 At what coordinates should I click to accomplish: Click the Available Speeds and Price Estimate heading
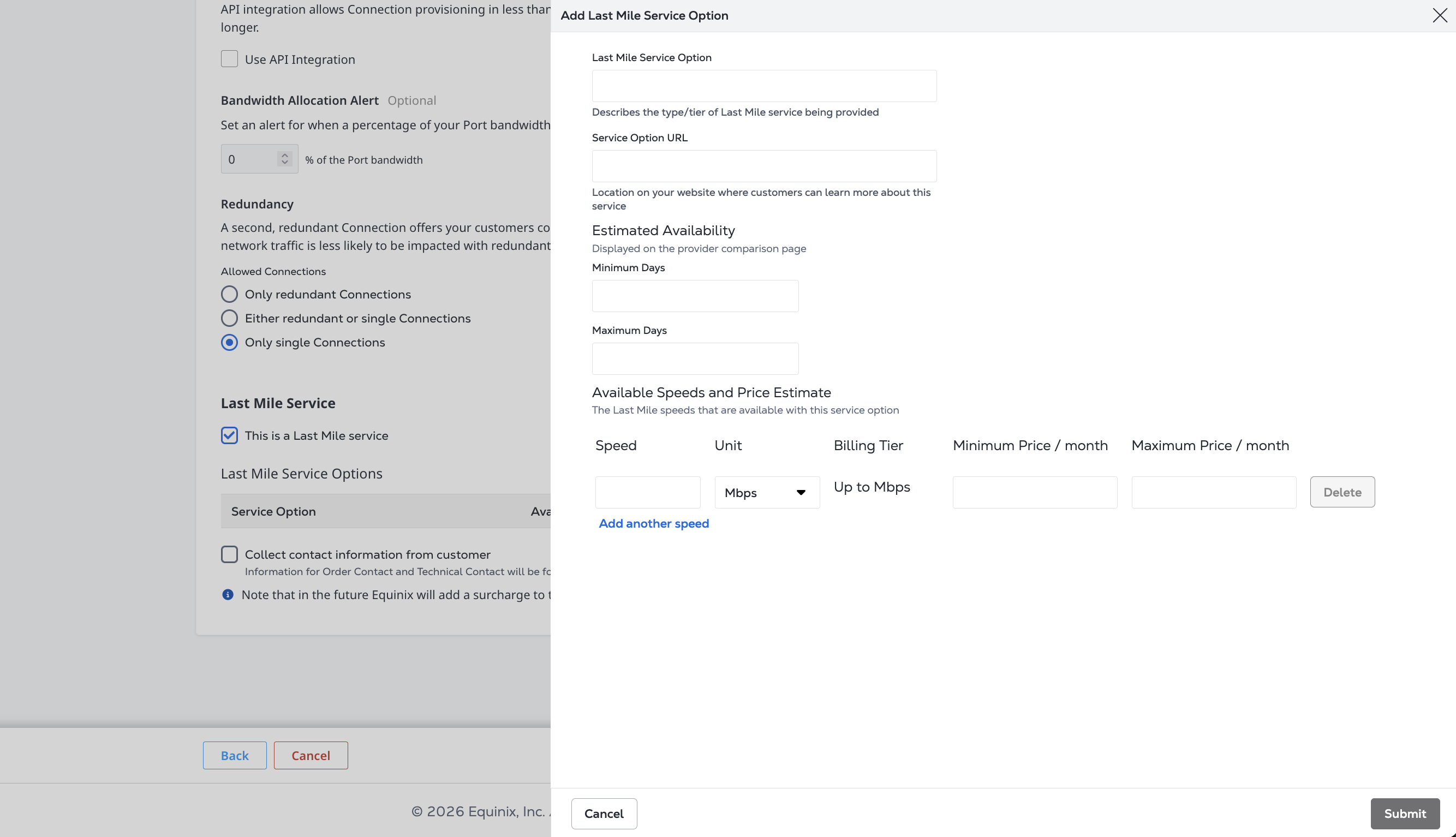[711, 392]
